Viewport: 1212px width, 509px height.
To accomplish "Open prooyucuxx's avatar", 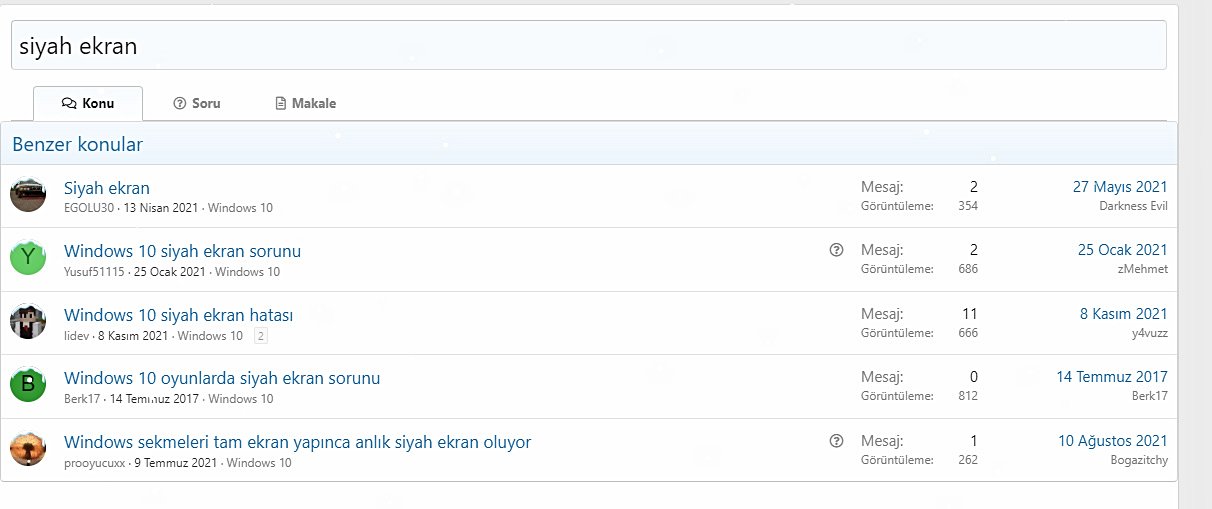I will [x=28, y=449].
